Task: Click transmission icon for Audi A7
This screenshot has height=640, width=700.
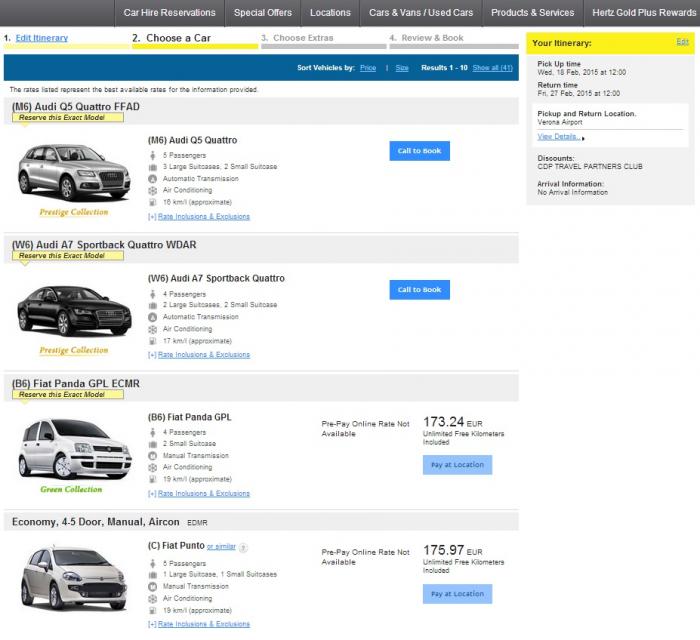Action: coord(153,317)
